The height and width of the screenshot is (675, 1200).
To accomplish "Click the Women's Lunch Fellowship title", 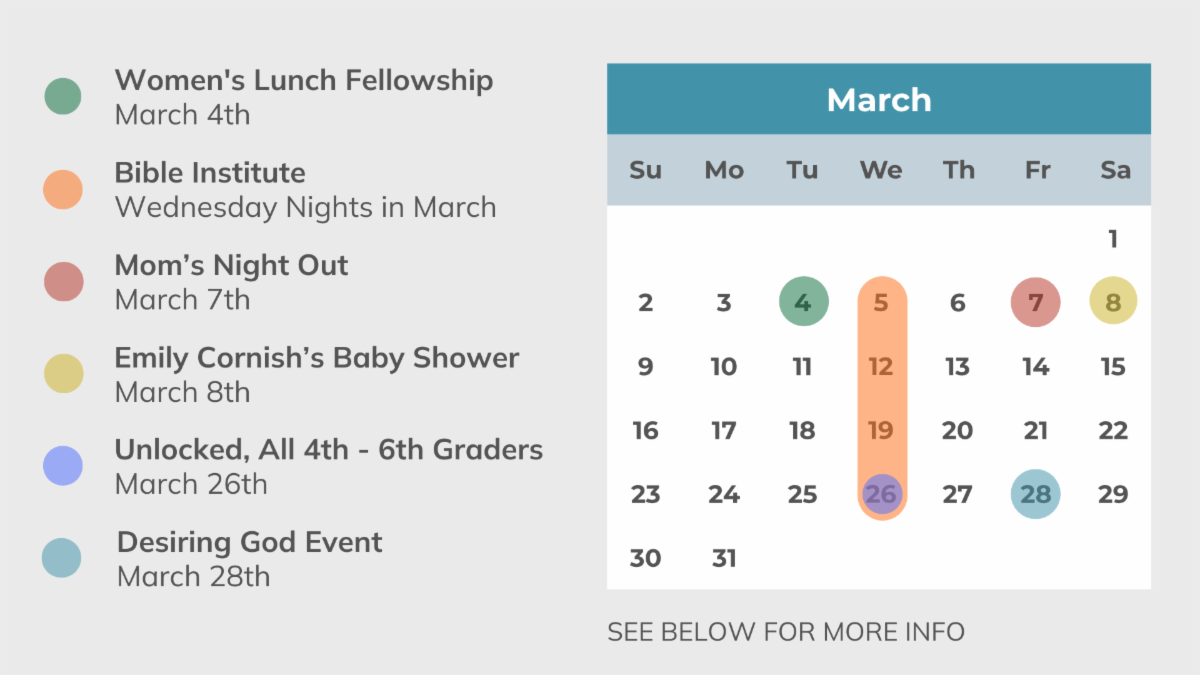I will (x=304, y=80).
